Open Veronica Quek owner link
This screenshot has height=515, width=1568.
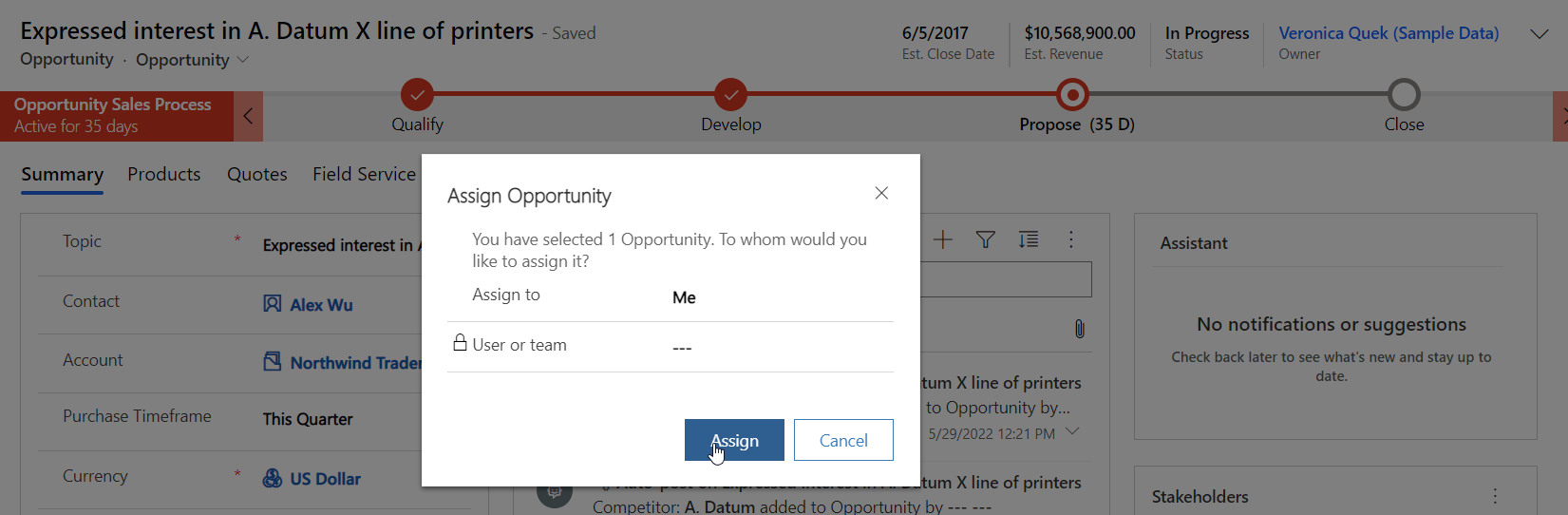pyautogui.click(x=1389, y=33)
